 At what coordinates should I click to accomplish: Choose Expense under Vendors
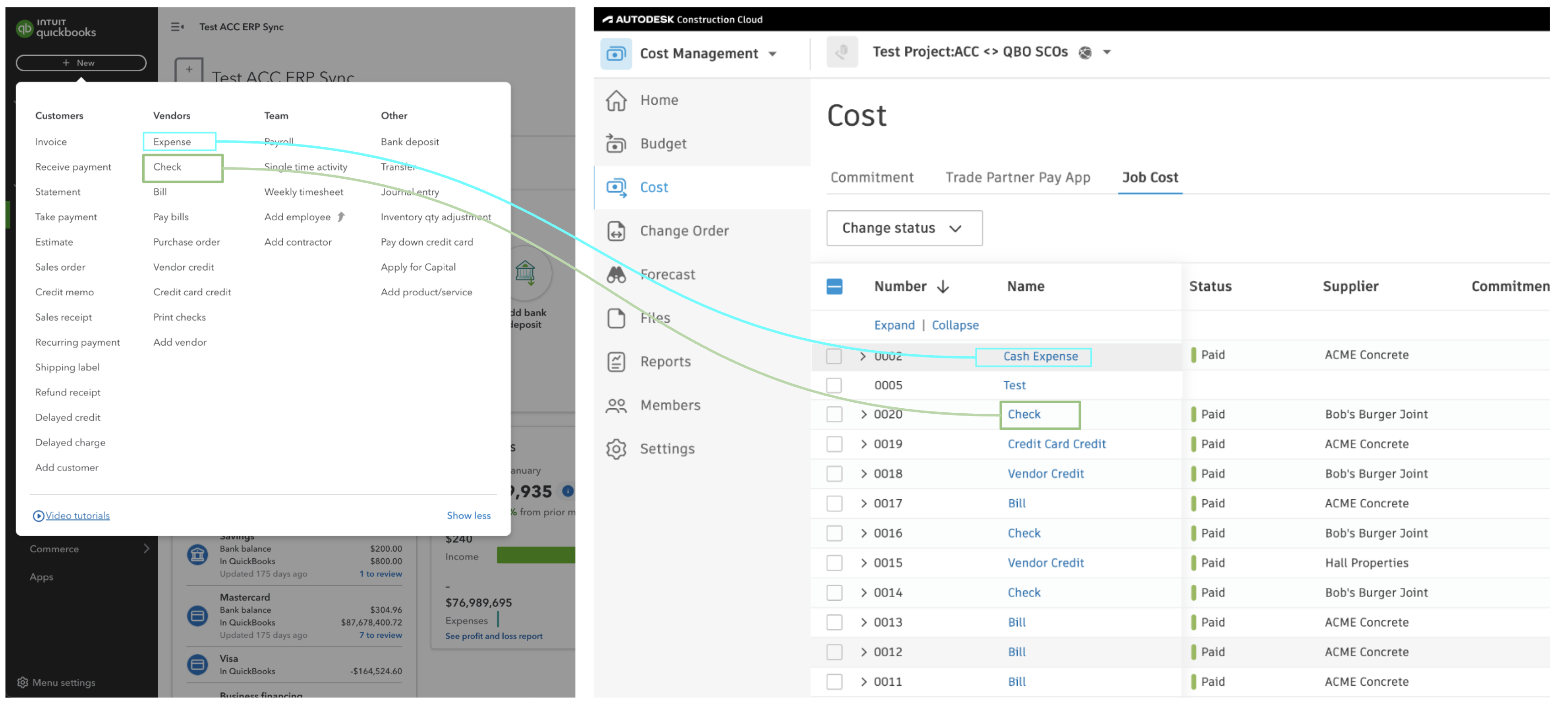coord(172,142)
